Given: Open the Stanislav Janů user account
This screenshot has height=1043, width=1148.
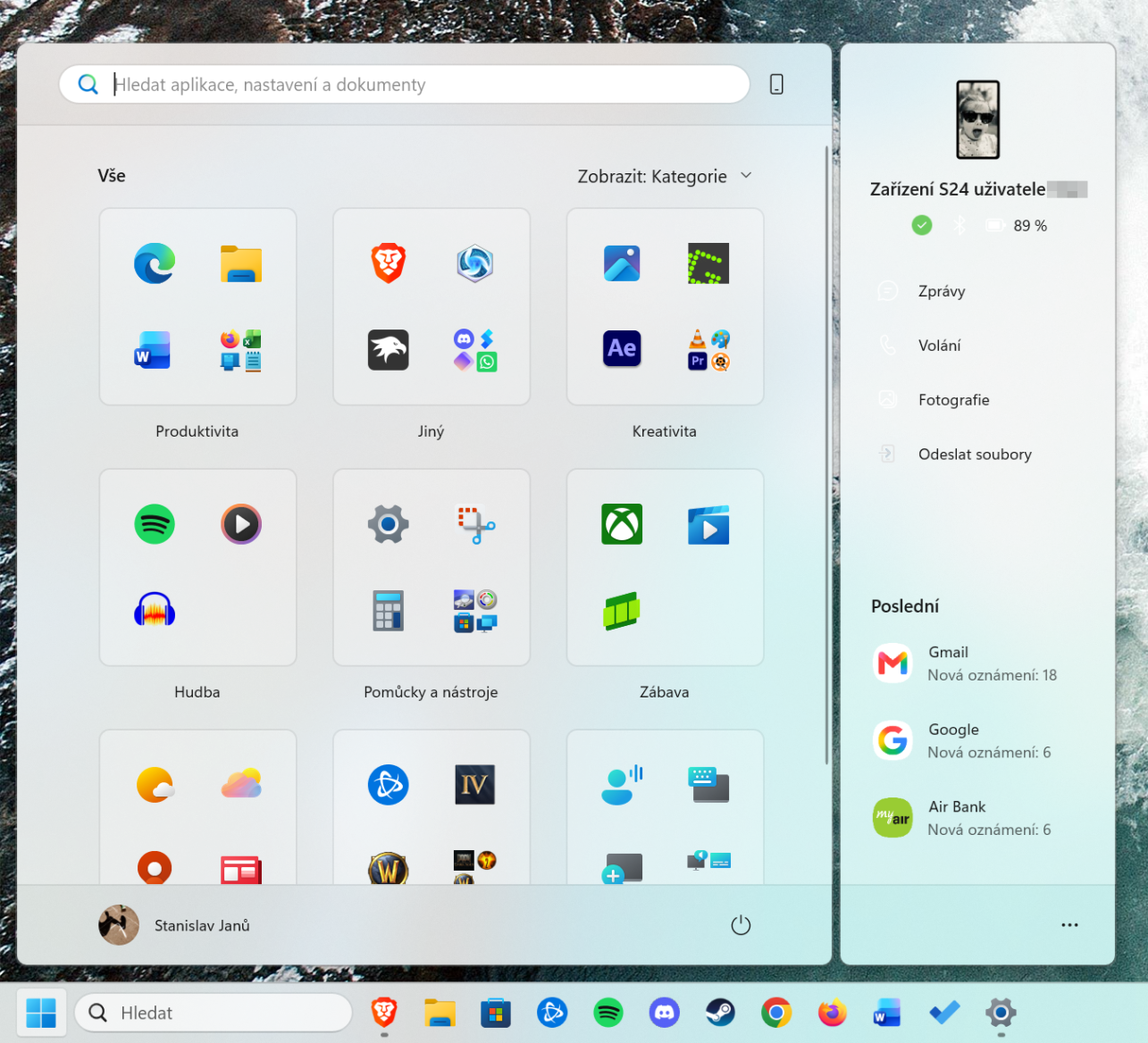Looking at the screenshot, I should [x=175, y=925].
